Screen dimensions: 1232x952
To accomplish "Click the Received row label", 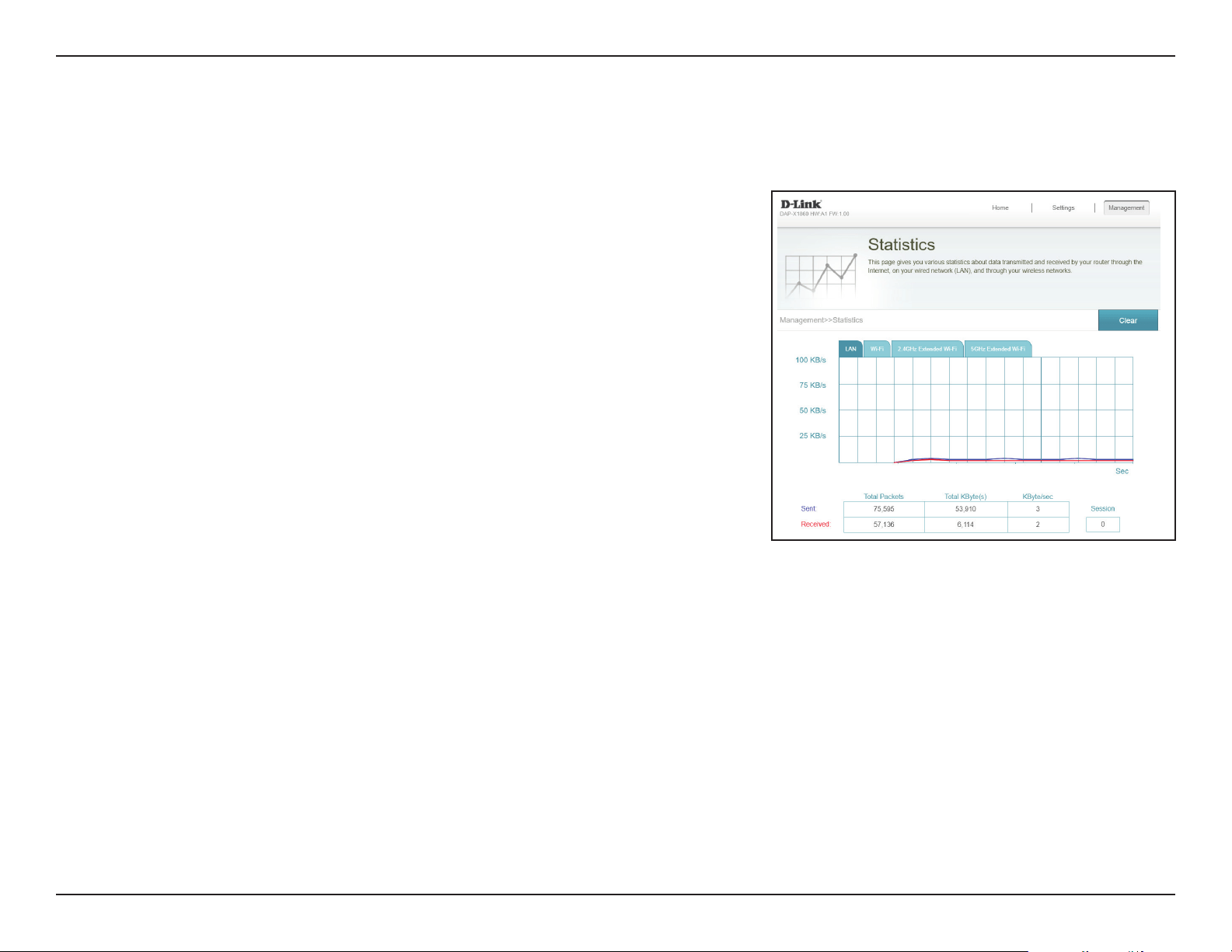I will (815, 525).
